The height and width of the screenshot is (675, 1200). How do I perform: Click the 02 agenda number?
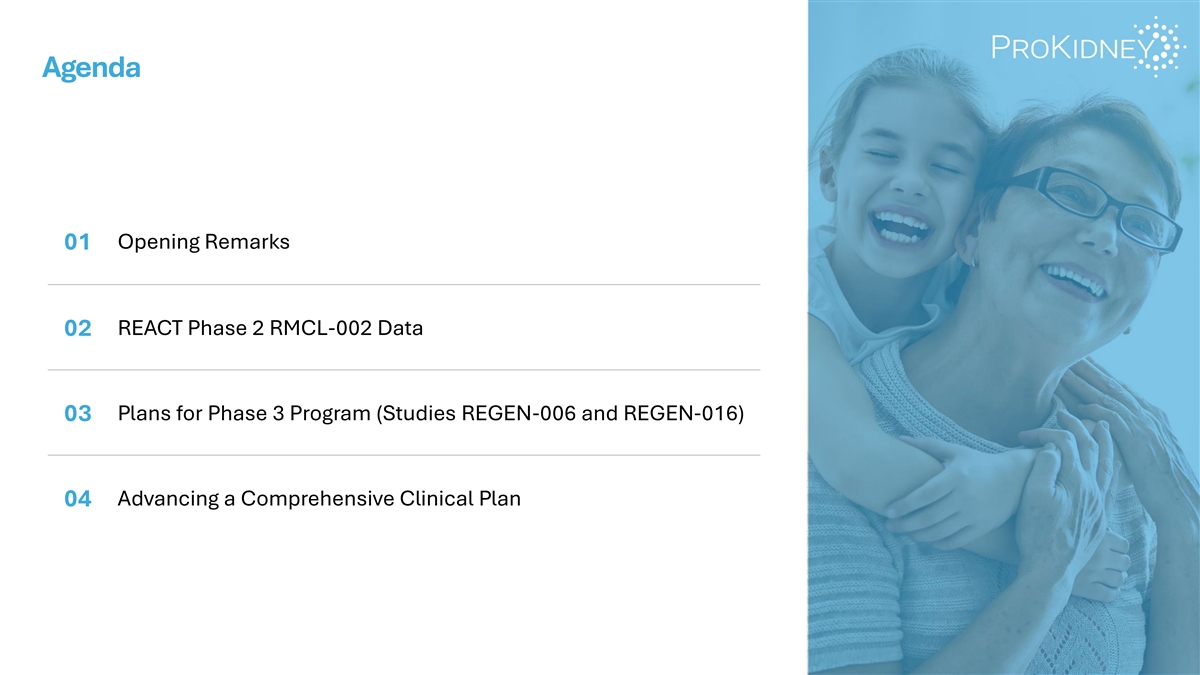click(x=77, y=328)
